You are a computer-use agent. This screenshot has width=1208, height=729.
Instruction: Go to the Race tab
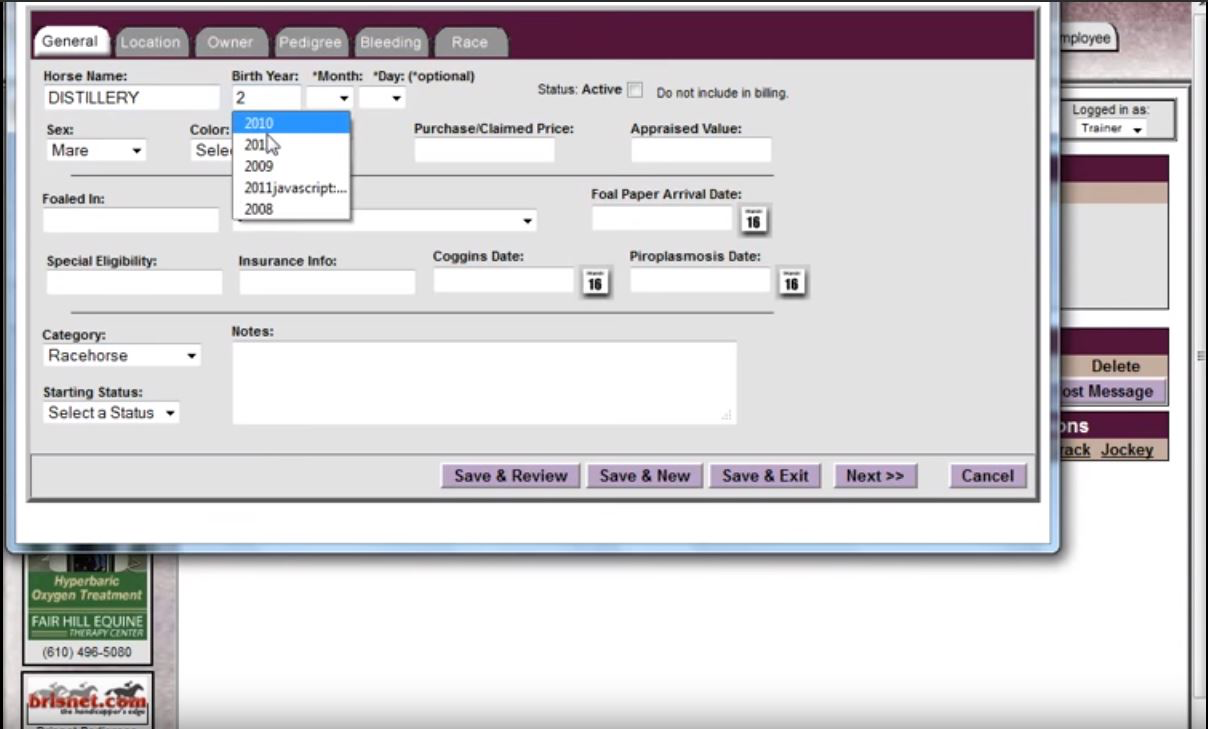point(470,42)
